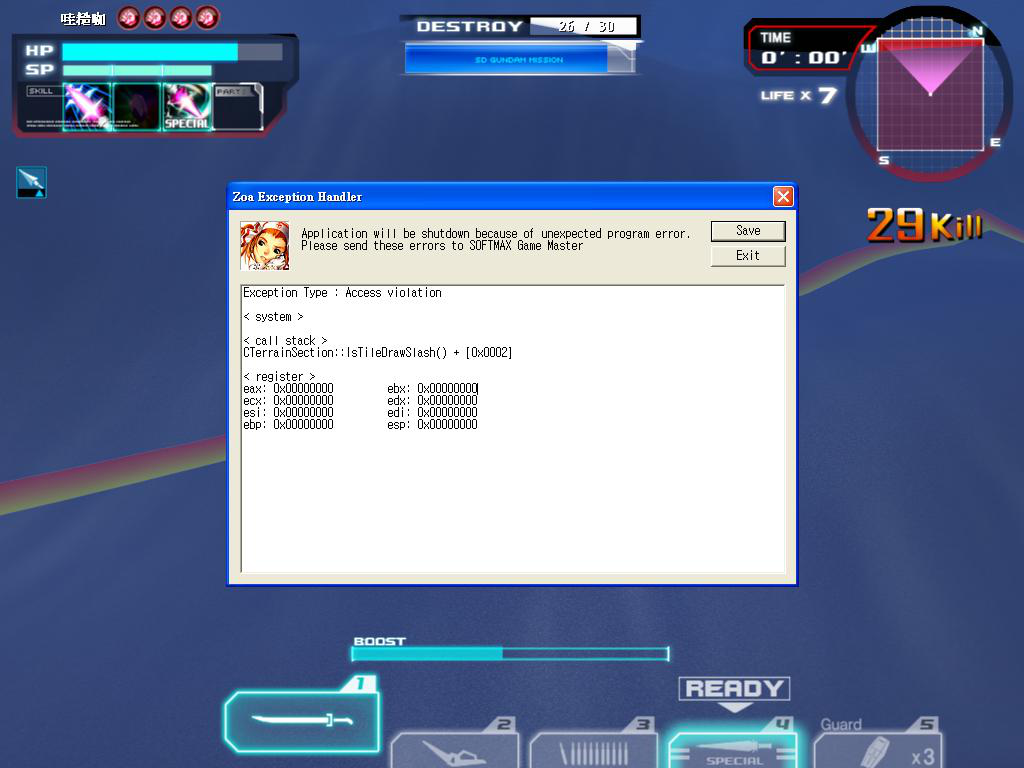Select the 'Exception Type : Access violation' line
1024x768 pixels.
[342, 293]
